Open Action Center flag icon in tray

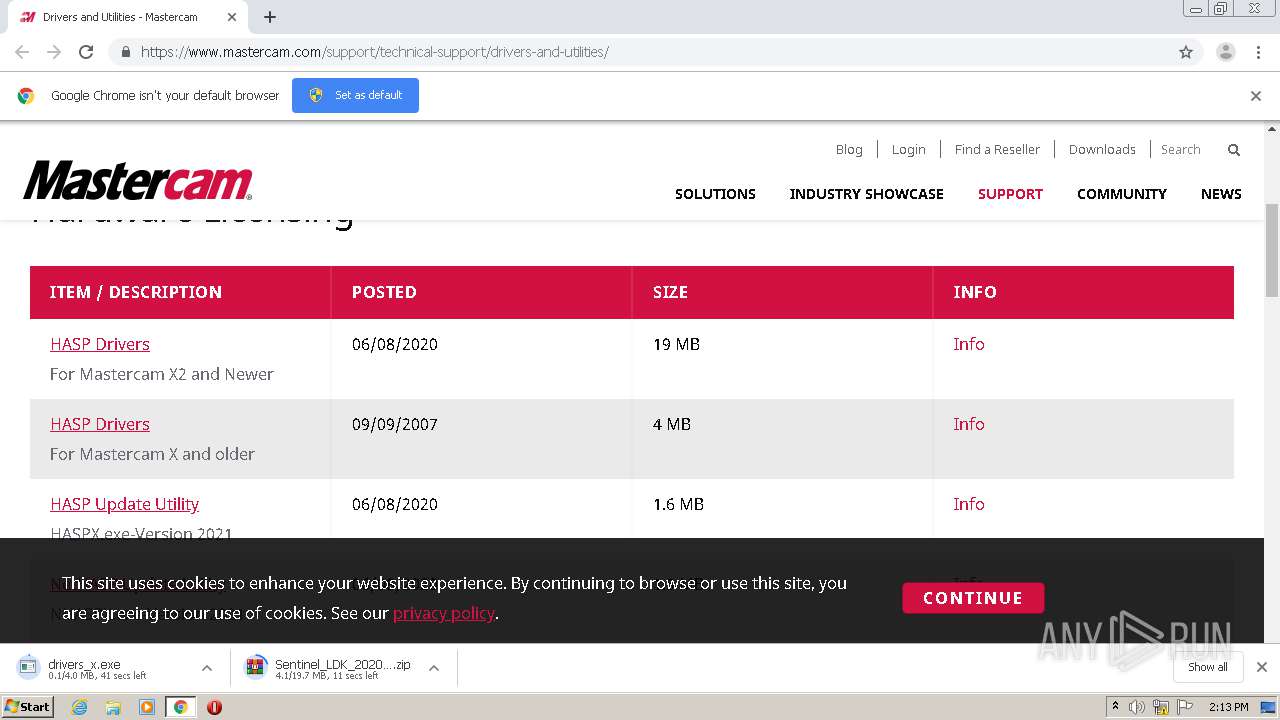pyautogui.click(x=1185, y=707)
